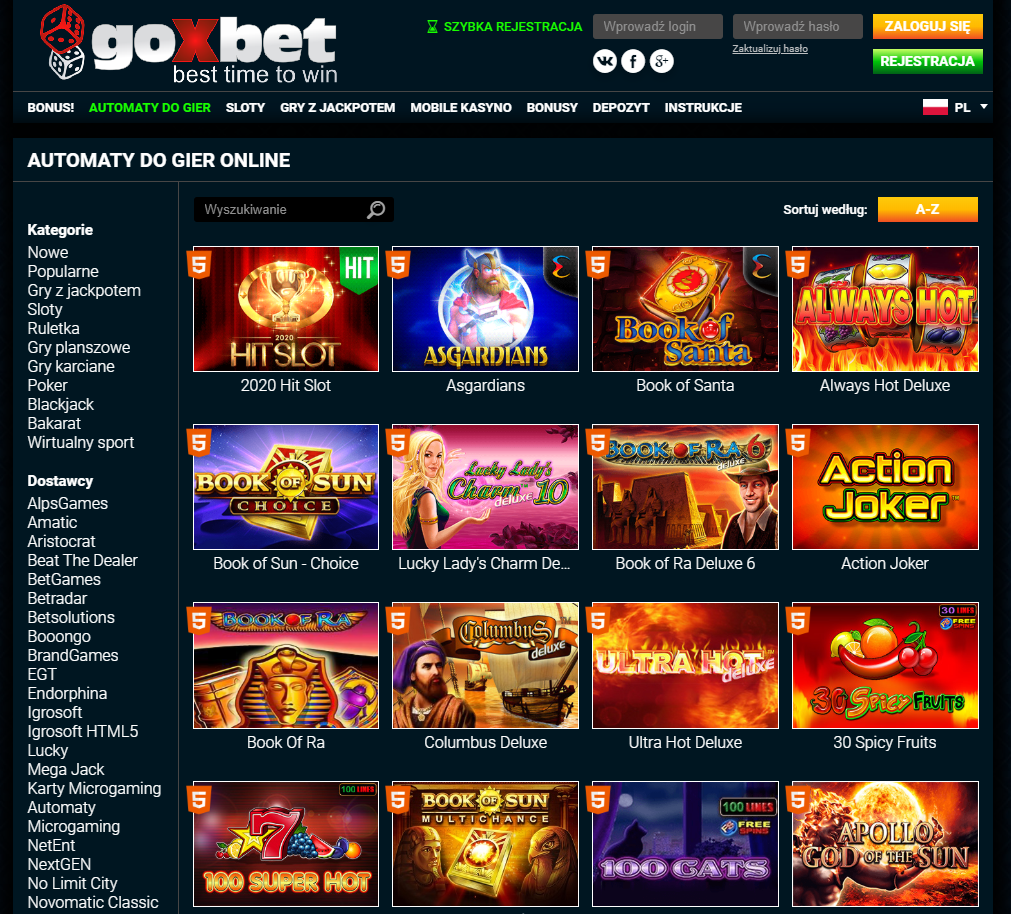Open the Book of Santa game thumbnail

click(x=685, y=309)
